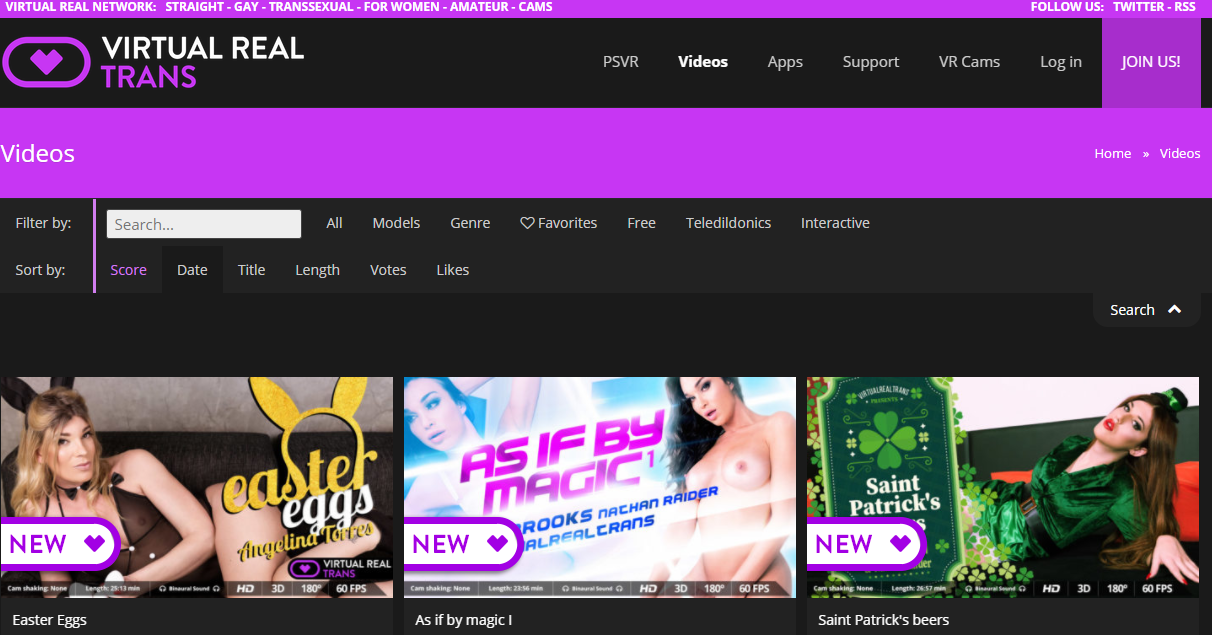Image resolution: width=1212 pixels, height=635 pixels.
Task: Enable the Interactive filter
Action: tap(835, 222)
